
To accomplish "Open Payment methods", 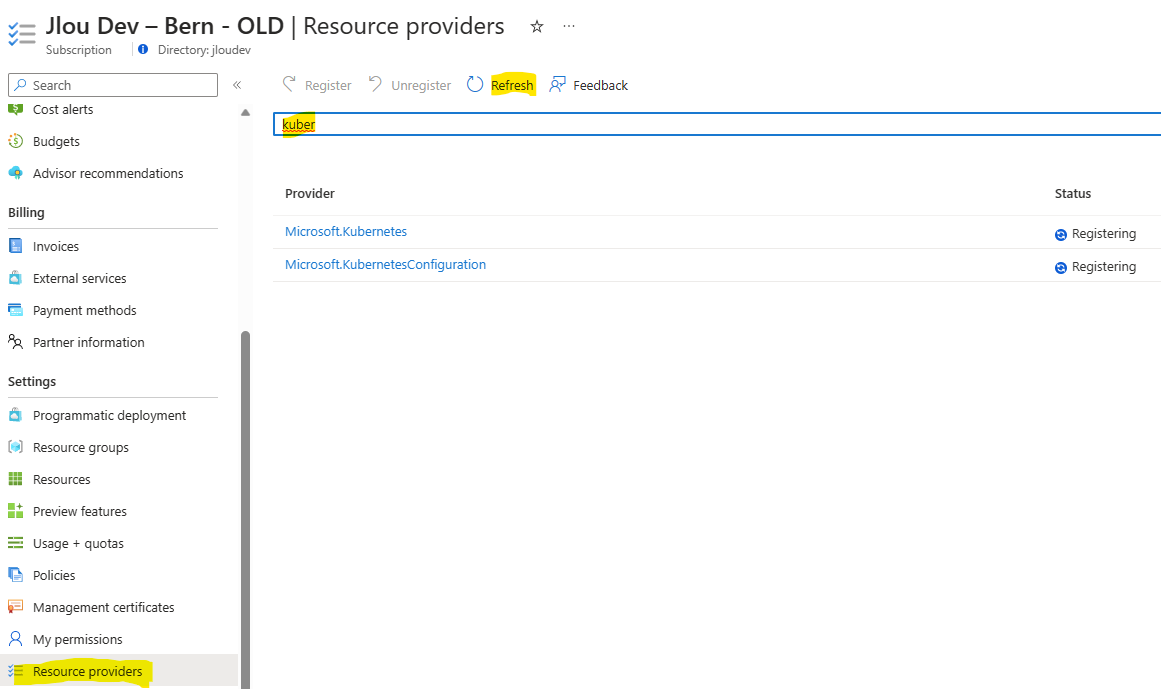I will (84, 310).
